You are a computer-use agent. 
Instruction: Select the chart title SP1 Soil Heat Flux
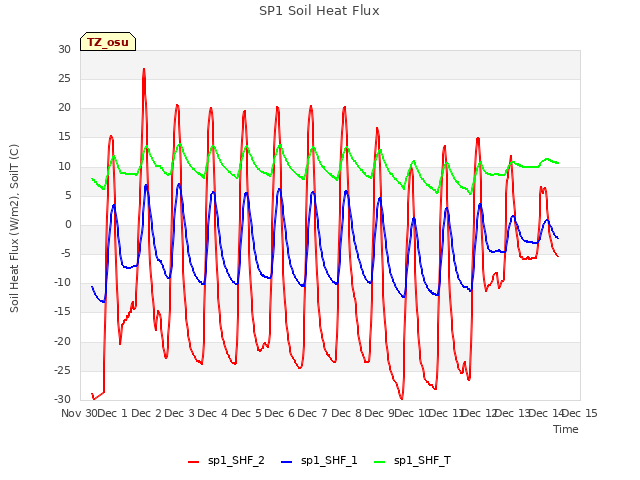[319, 11]
